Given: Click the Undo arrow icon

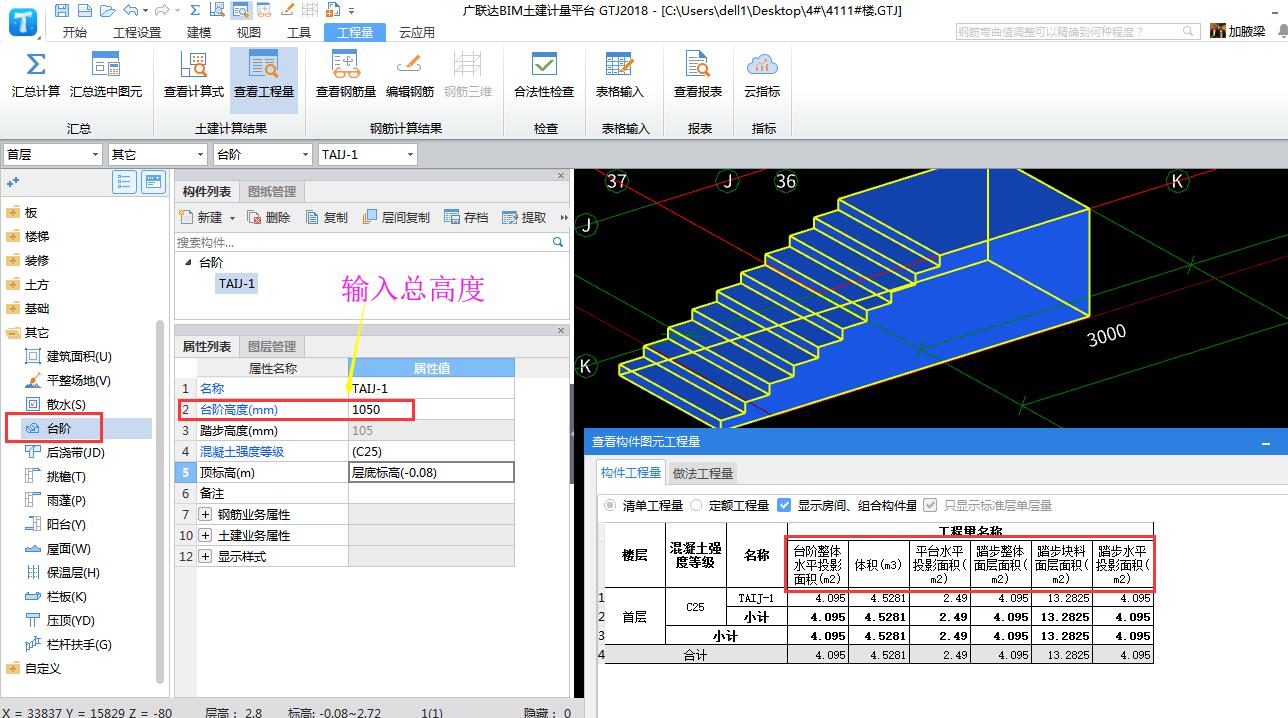Looking at the screenshot, I should click(x=131, y=11).
